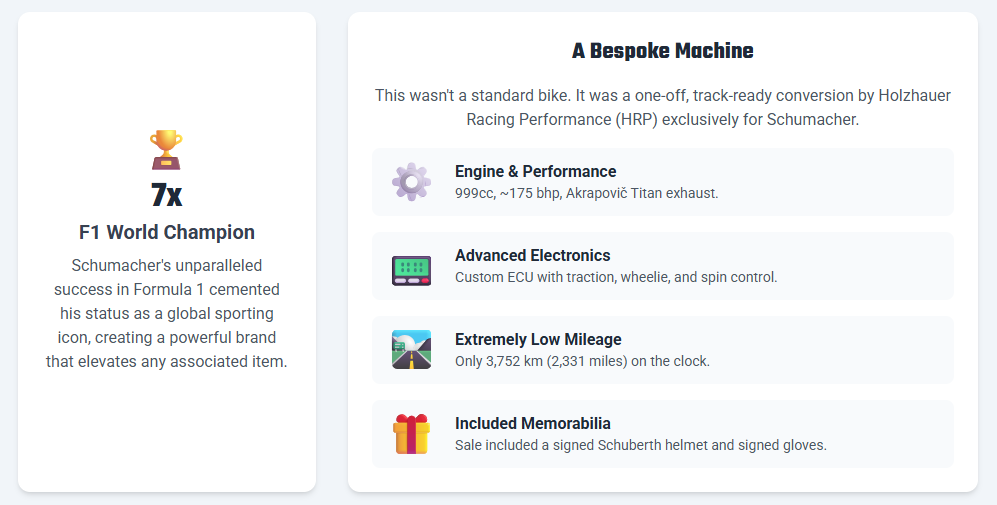Screen dimensions: 997x505
Task: Click the gift box memorabilia icon
Action: 411,434
